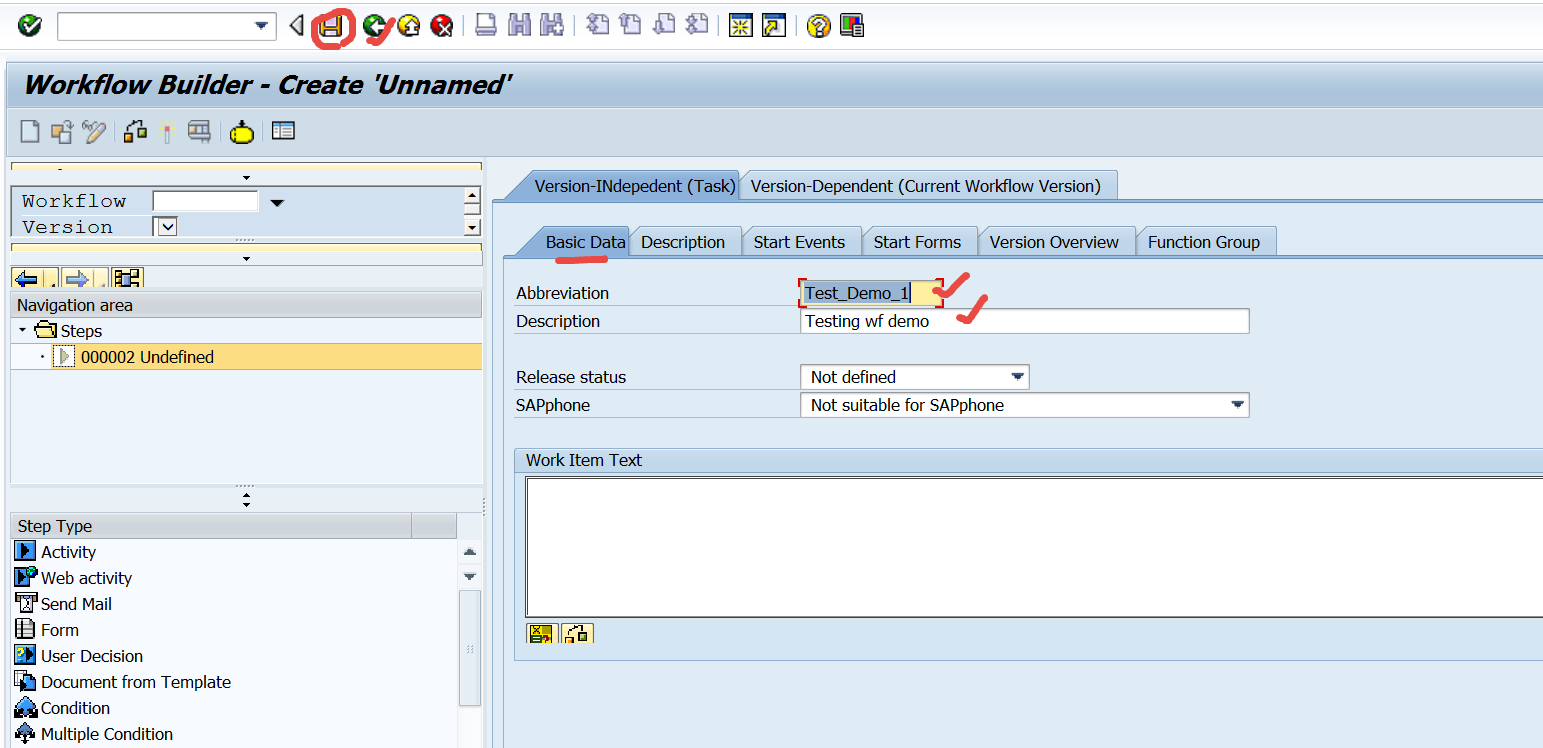1543x748 pixels.
Task: Cancel the transaction with the red X icon
Action: coord(443,27)
